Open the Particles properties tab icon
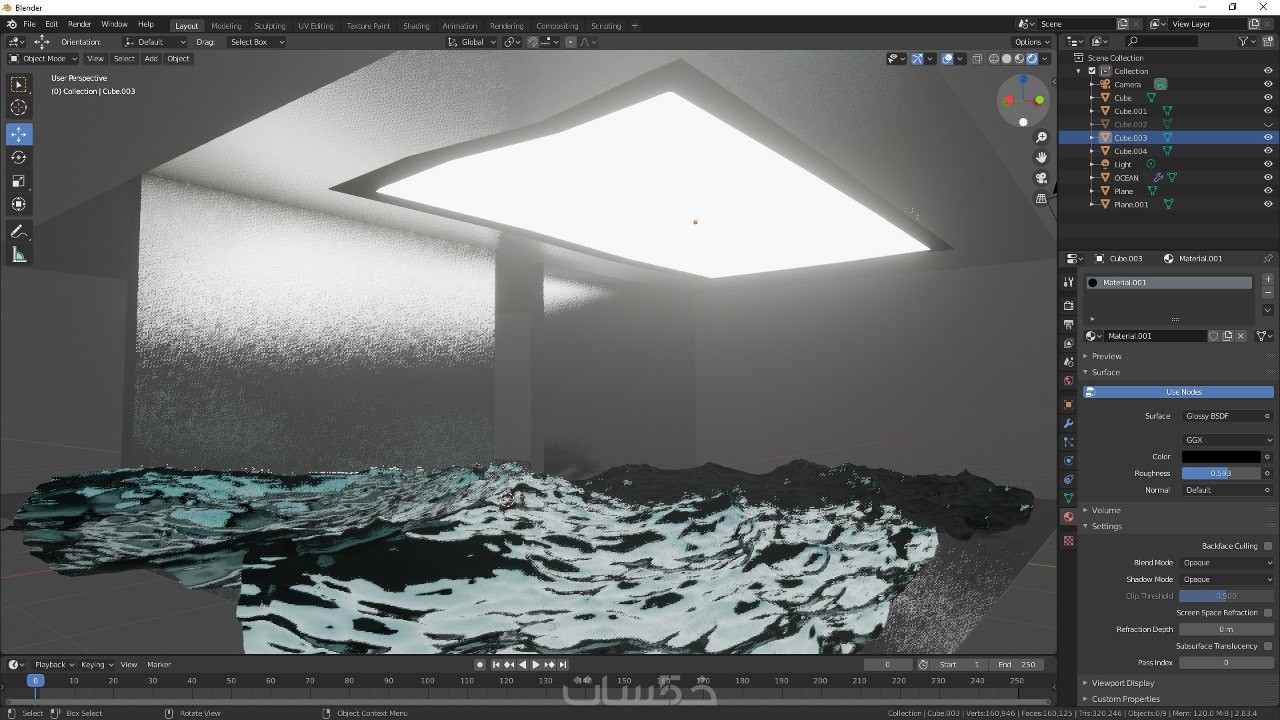 pyautogui.click(x=1068, y=442)
